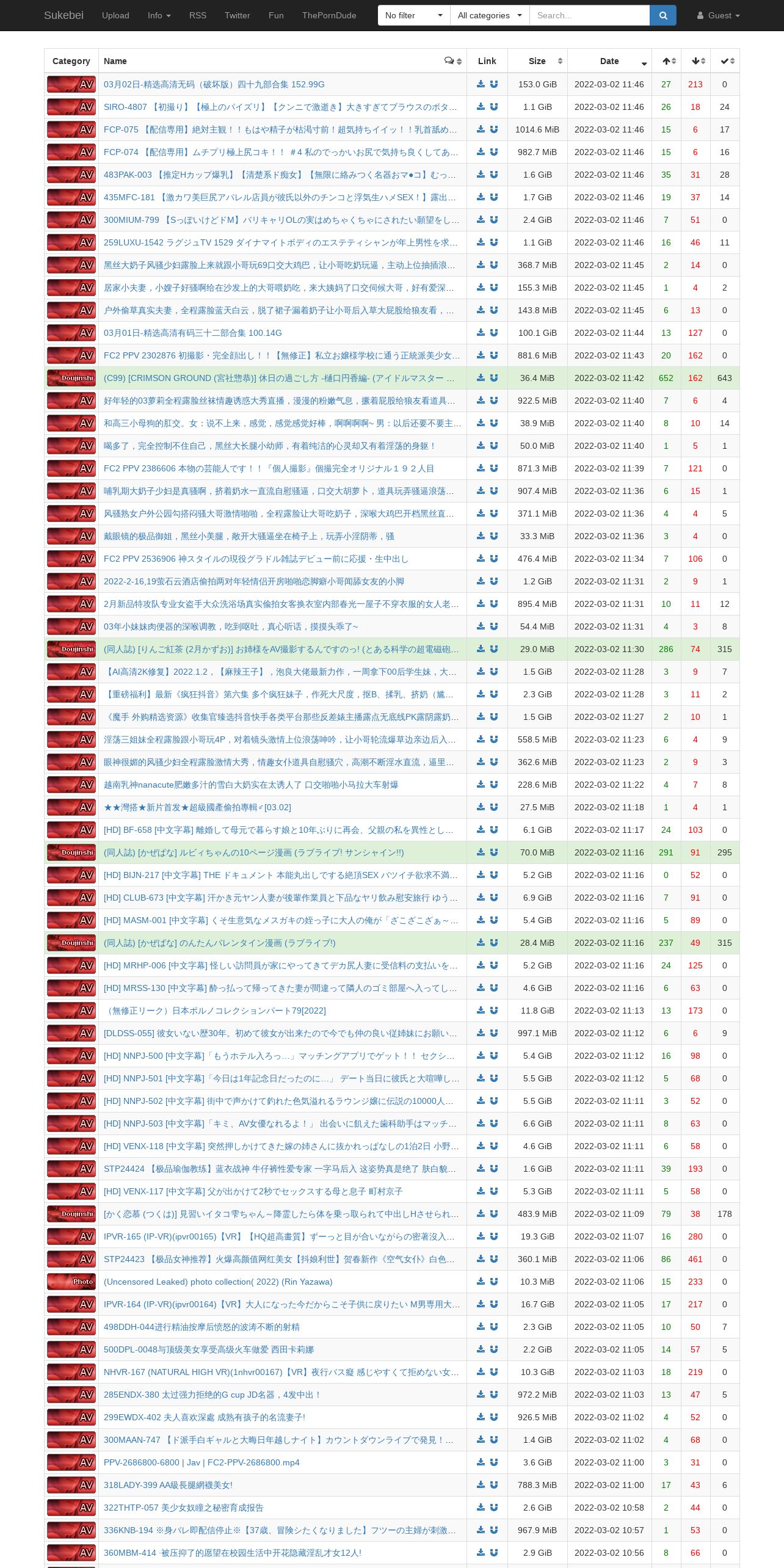The image size is (784, 1568).
Task: Download torrent file for IPVR-165 row
Action: (481, 1236)
